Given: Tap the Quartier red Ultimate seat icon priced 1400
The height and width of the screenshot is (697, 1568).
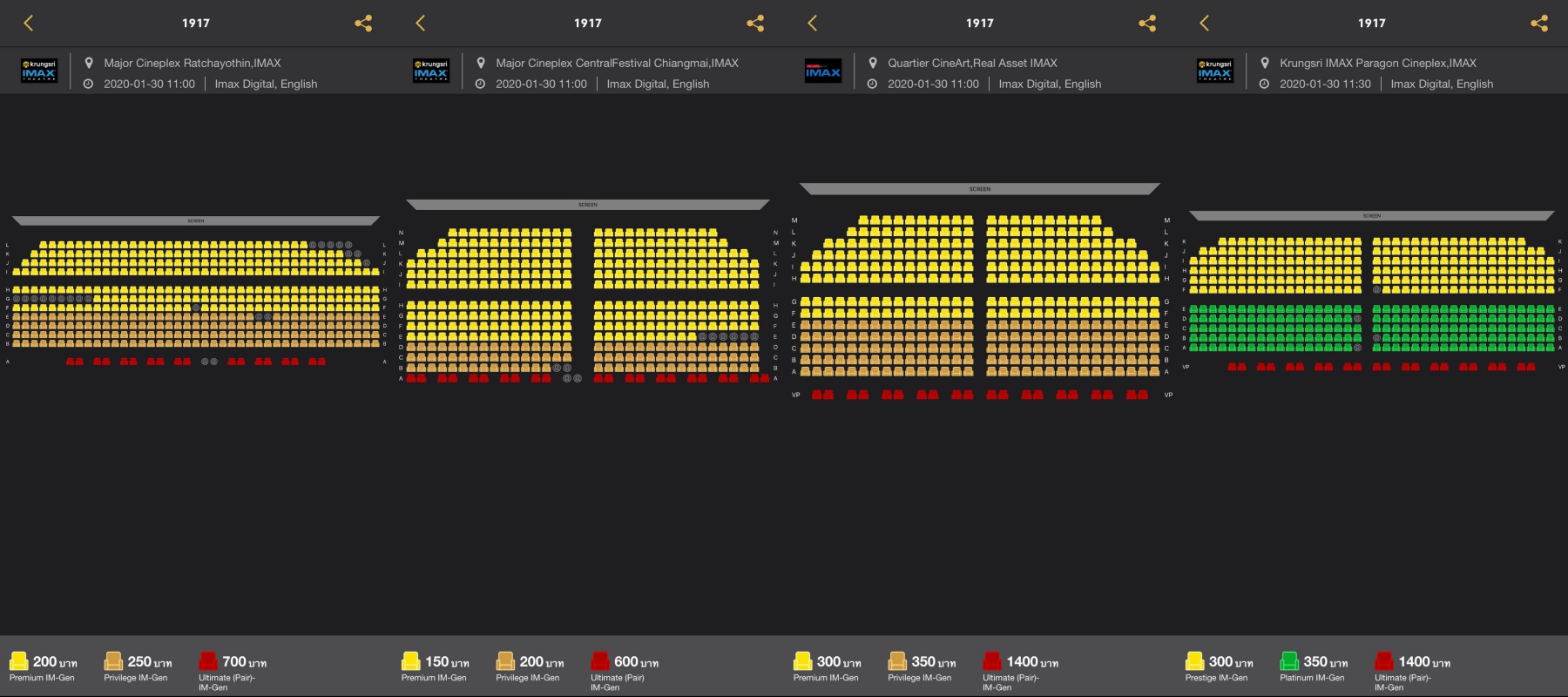Looking at the screenshot, I should tap(992, 661).
